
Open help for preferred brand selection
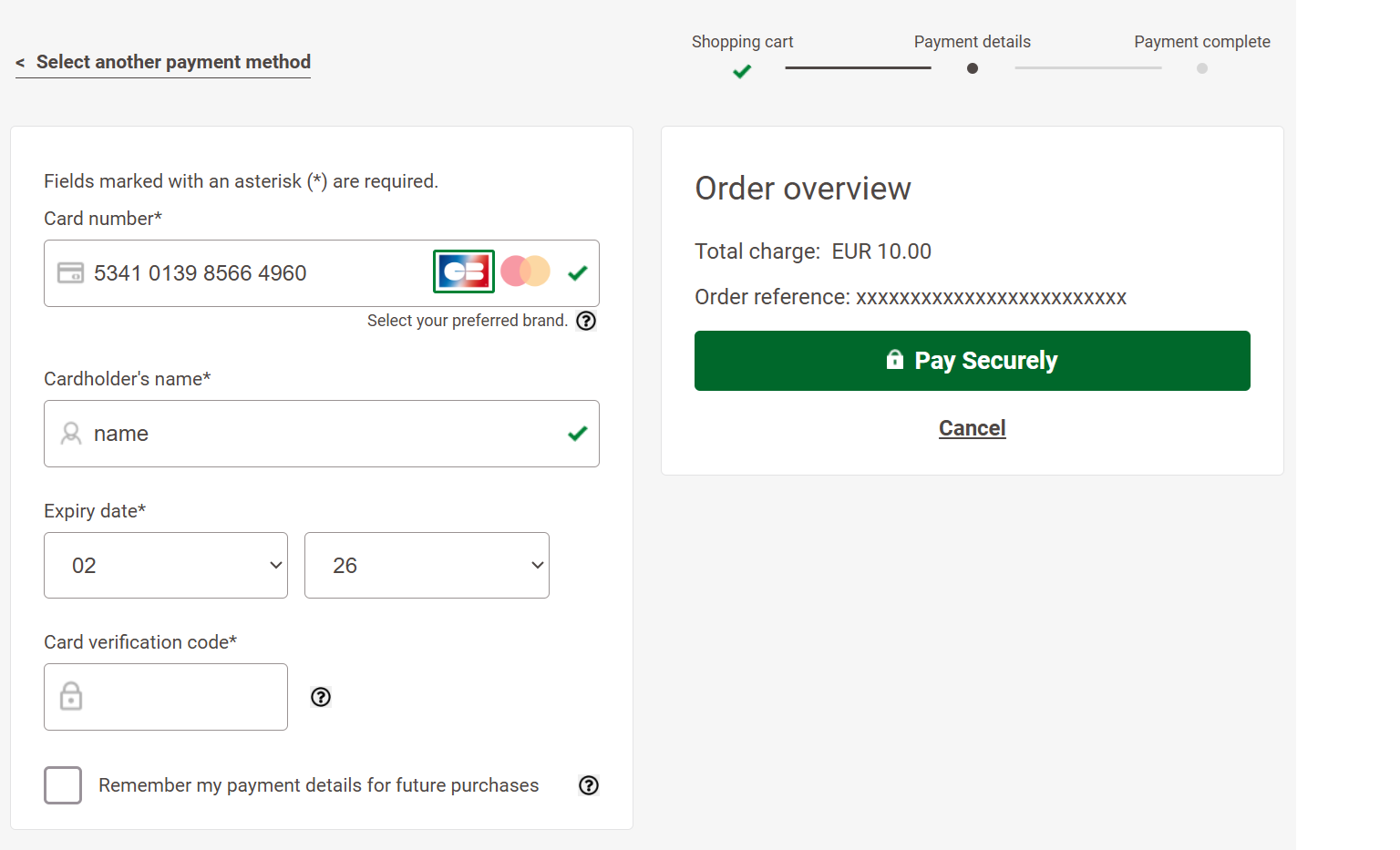[586, 321]
